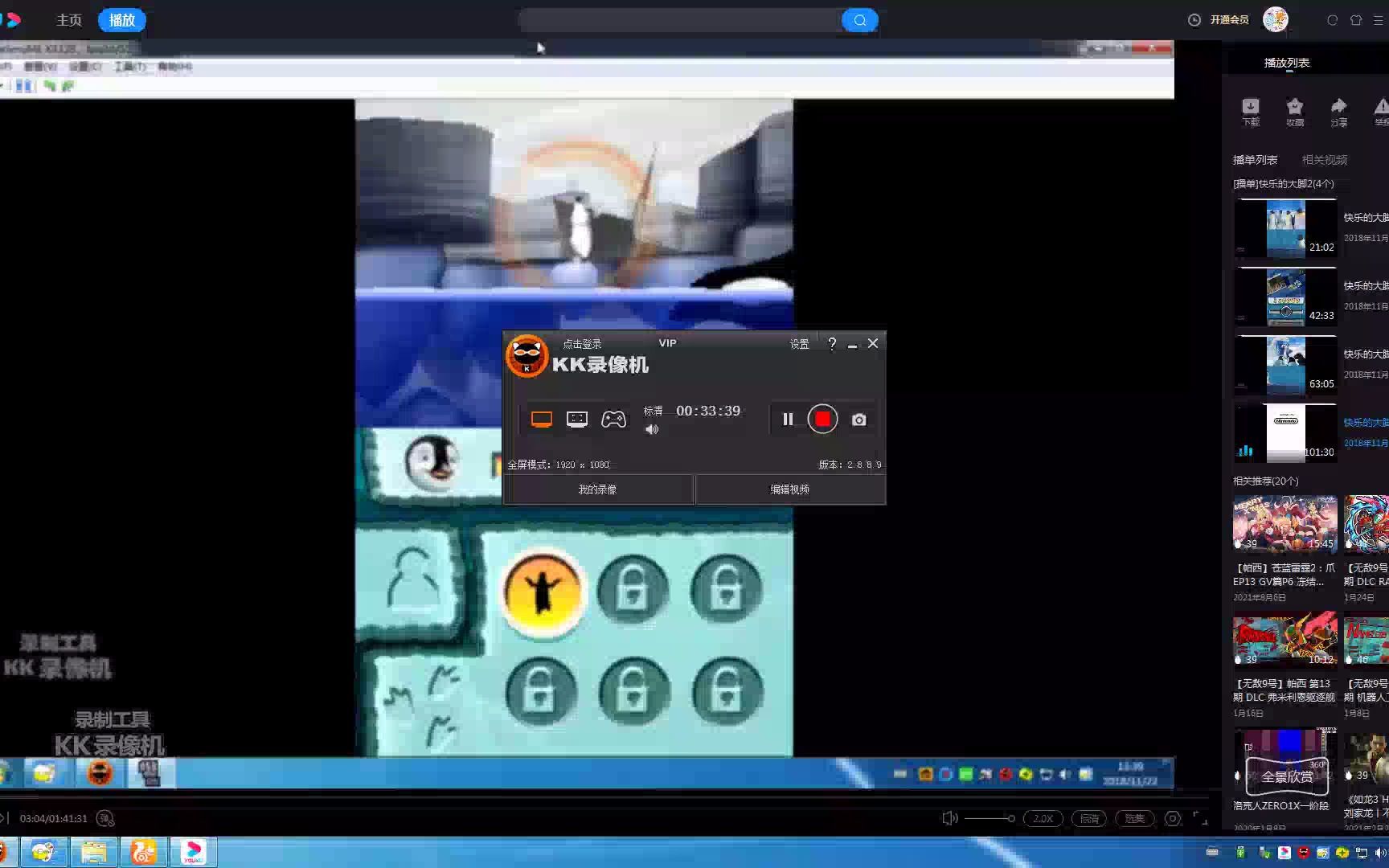Switch to the 主页 home tab

tap(69, 20)
